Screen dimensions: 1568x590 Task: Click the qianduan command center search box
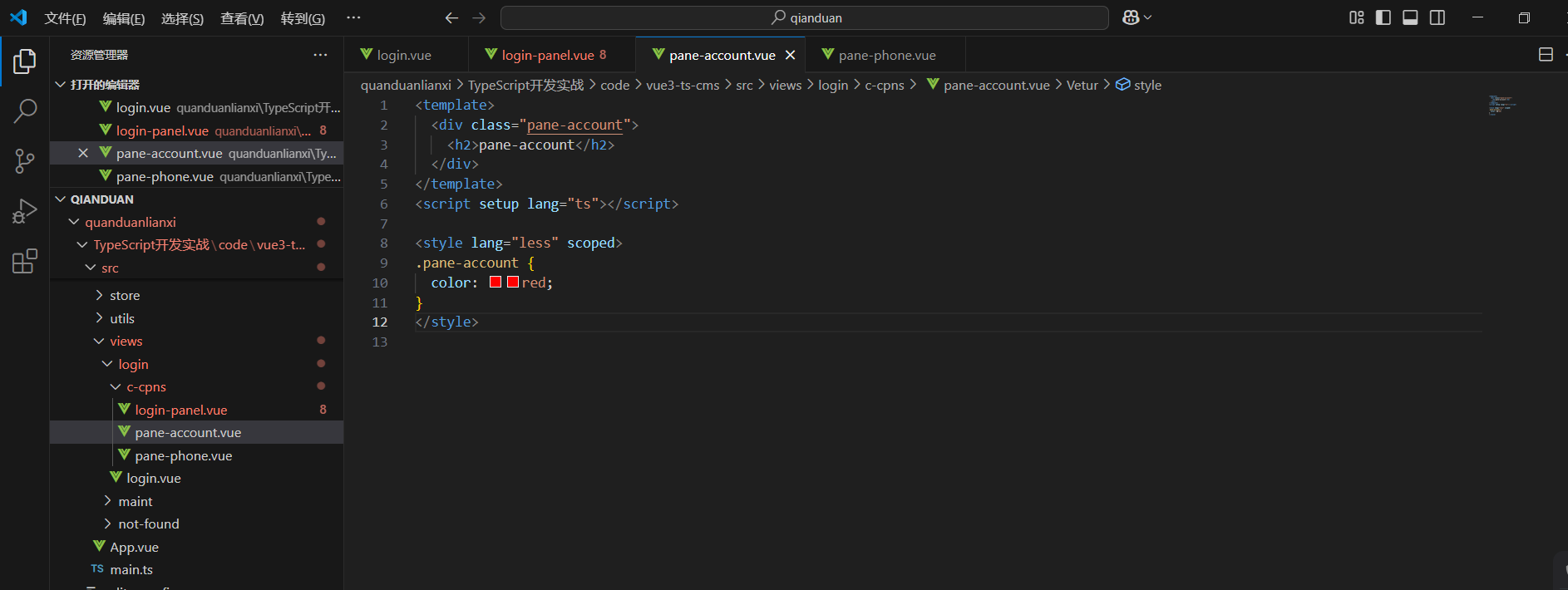point(804,17)
